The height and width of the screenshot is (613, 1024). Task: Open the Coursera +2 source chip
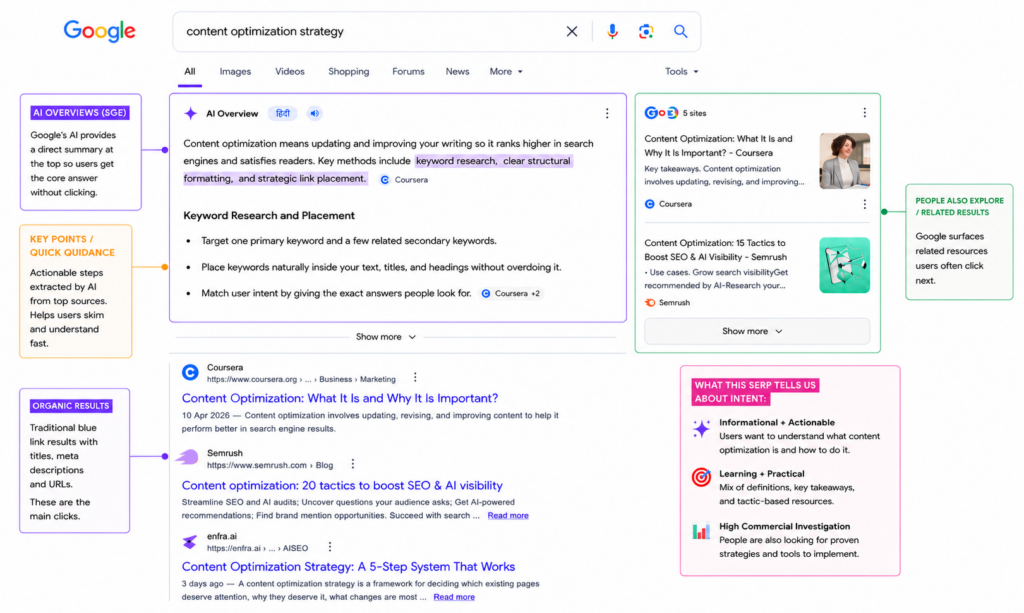[x=511, y=294]
